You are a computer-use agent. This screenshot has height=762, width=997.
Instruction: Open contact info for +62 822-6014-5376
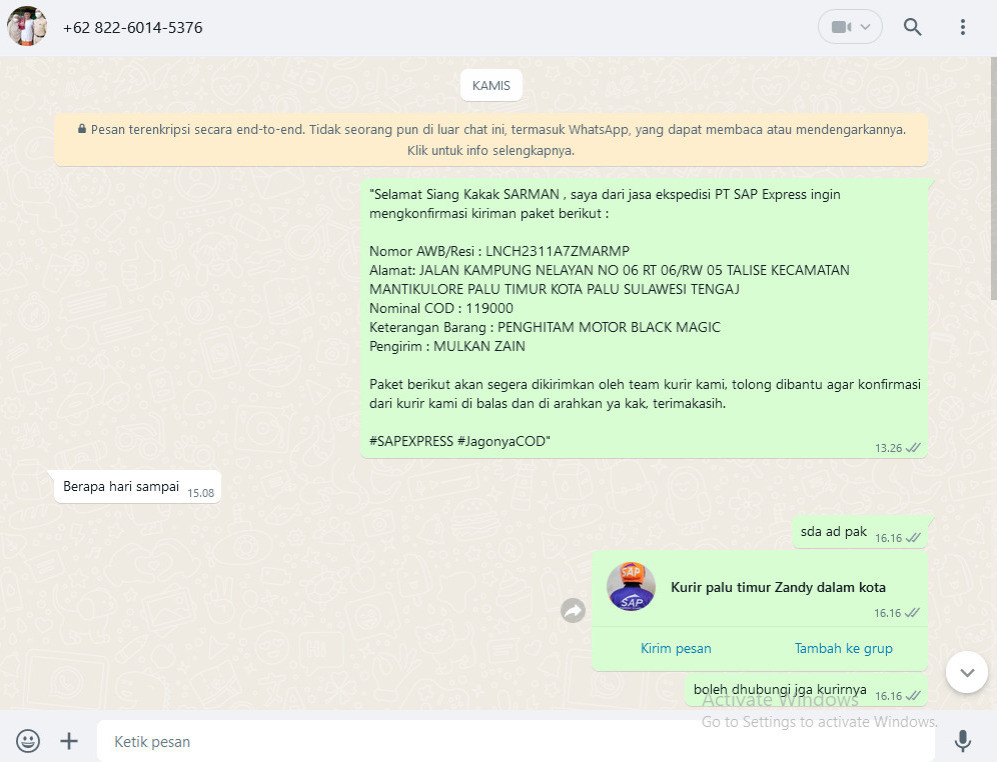point(132,27)
